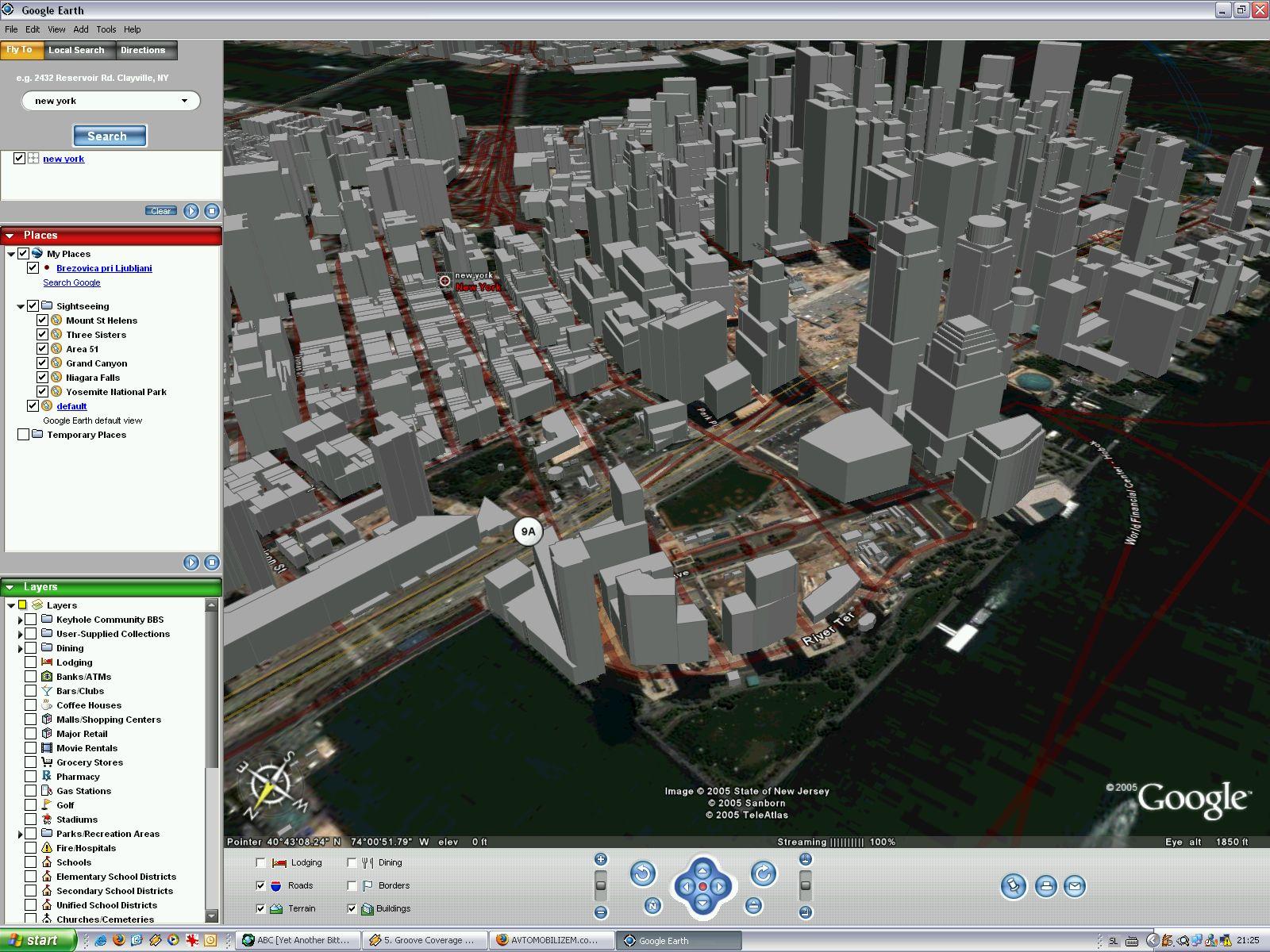1270x952 pixels.
Task: Click the email envelope icon
Action: point(1075,886)
